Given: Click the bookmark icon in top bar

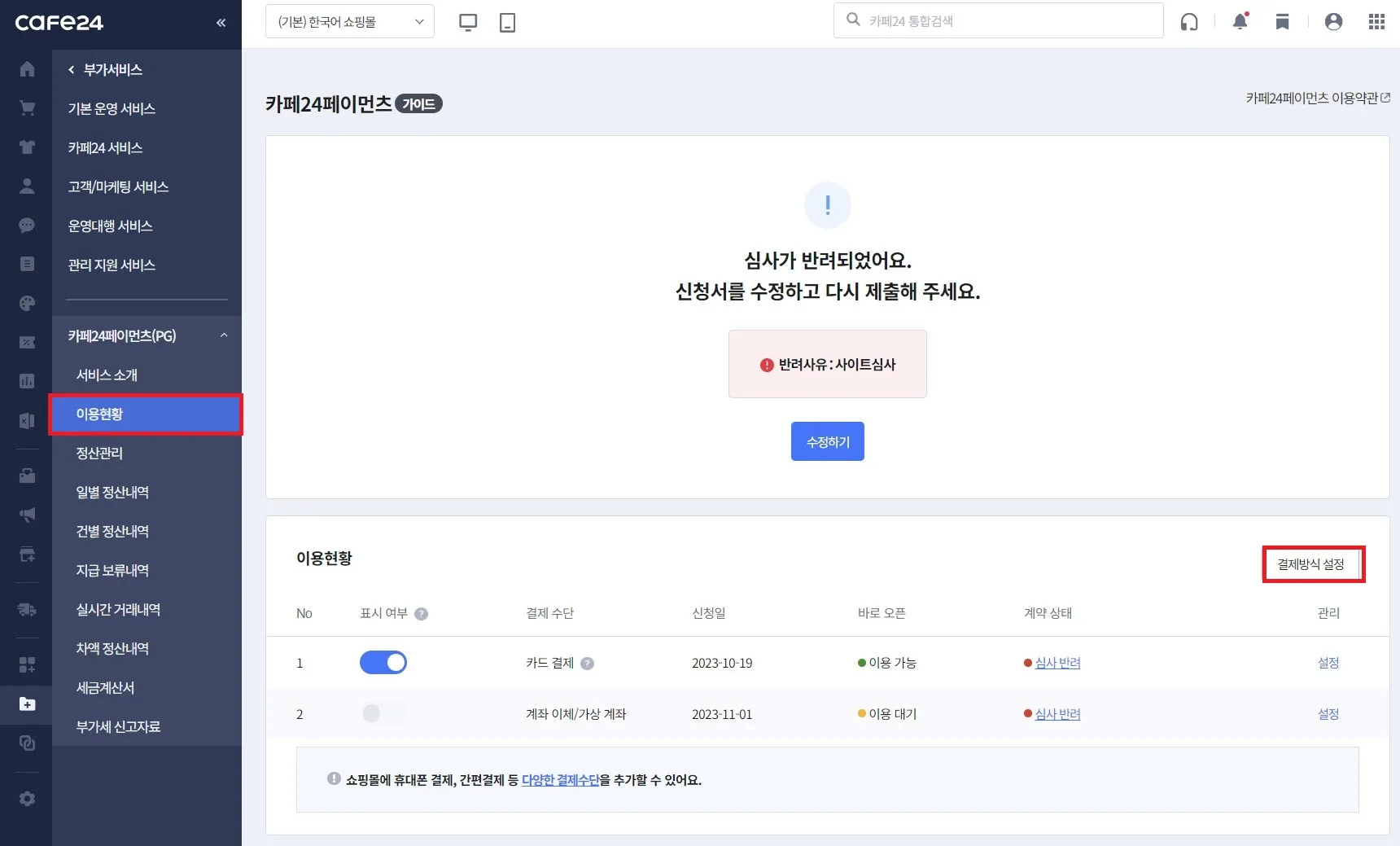Looking at the screenshot, I should [1282, 22].
